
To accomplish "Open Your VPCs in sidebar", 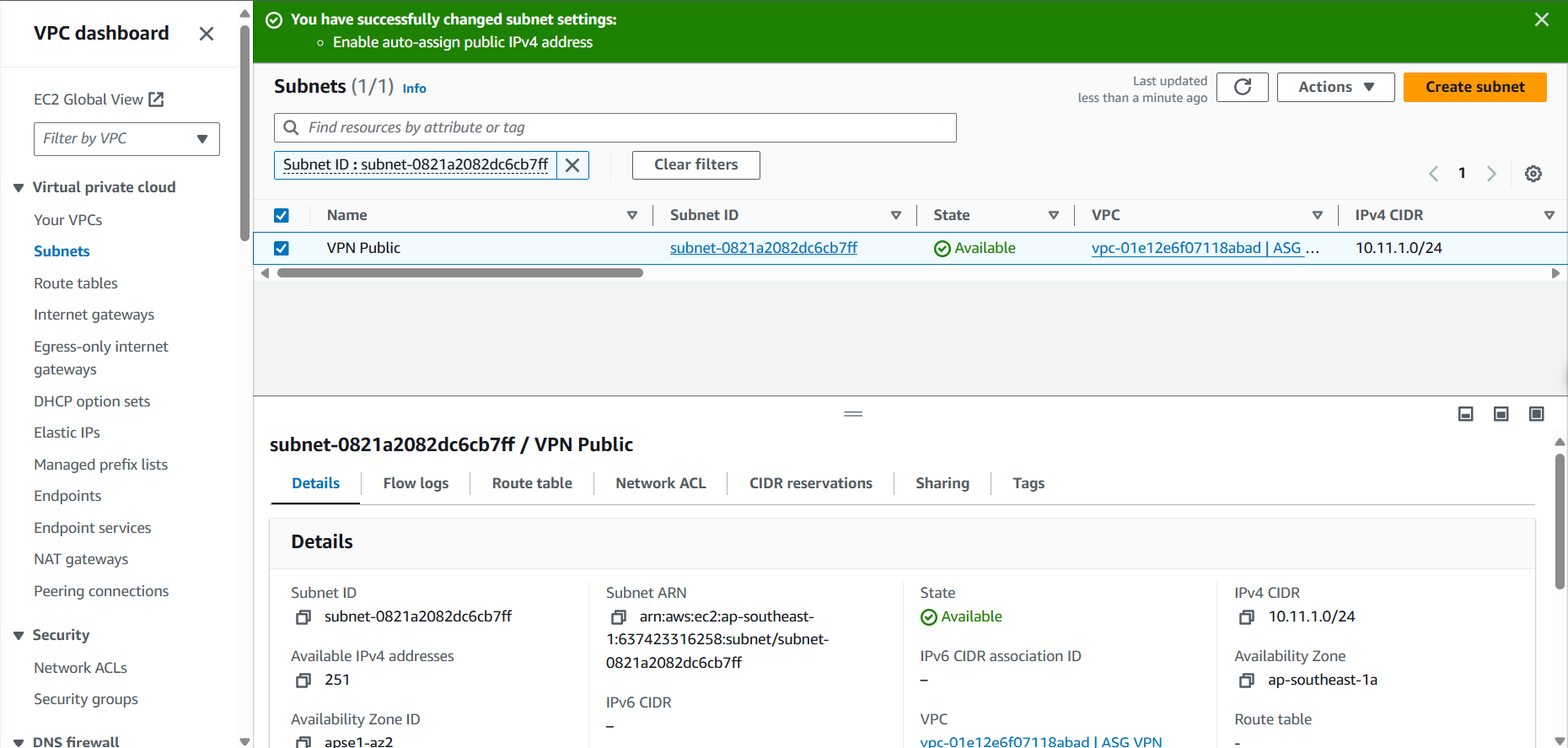I will [67, 220].
